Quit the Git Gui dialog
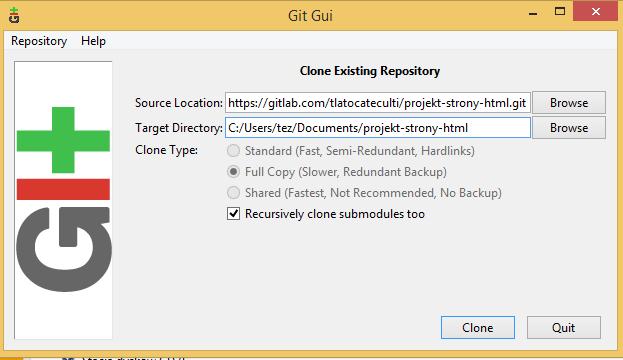Image resolution: width=623 pixels, height=360 pixels. [x=563, y=327]
